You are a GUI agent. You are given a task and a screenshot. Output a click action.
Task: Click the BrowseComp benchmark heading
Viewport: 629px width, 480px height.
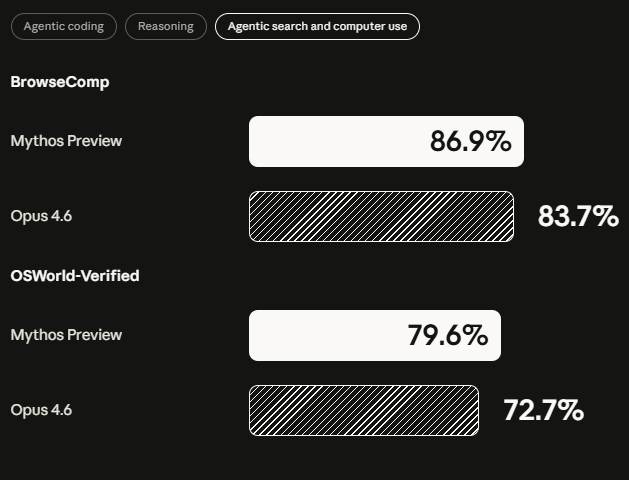60,82
